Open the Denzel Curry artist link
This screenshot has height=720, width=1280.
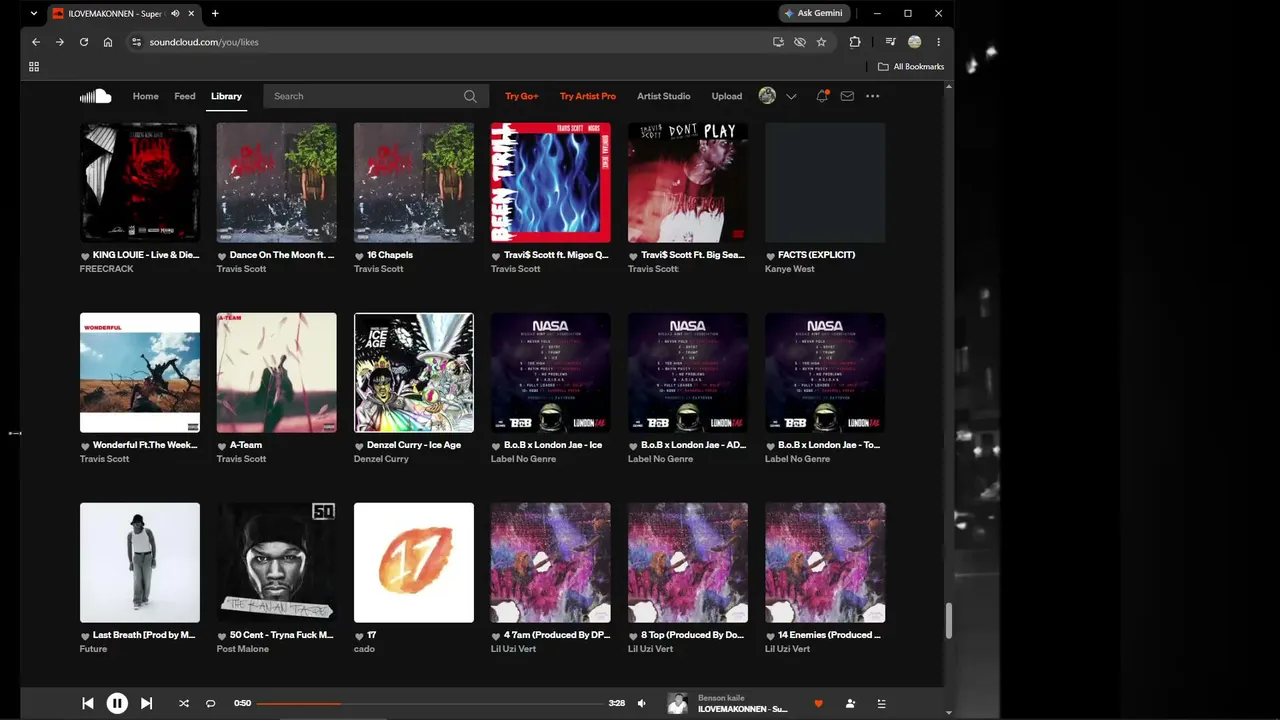[x=381, y=459]
